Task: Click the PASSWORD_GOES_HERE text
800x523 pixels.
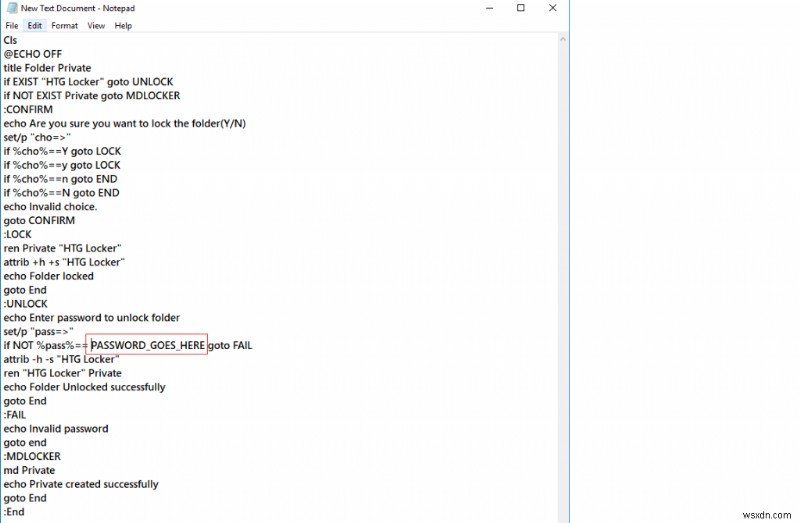Action: pos(148,345)
